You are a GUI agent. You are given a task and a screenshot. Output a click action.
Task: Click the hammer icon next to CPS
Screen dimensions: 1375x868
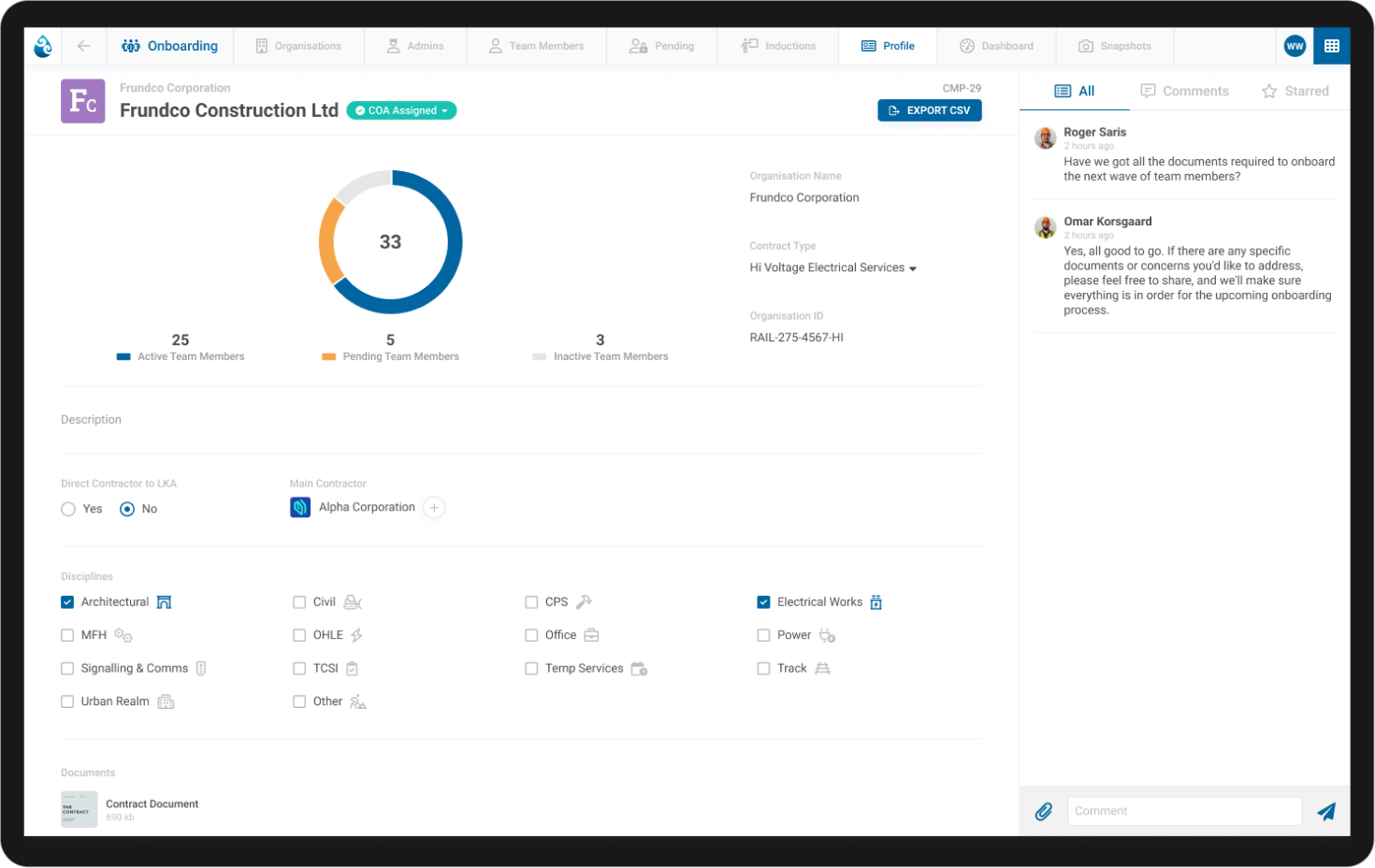click(585, 601)
